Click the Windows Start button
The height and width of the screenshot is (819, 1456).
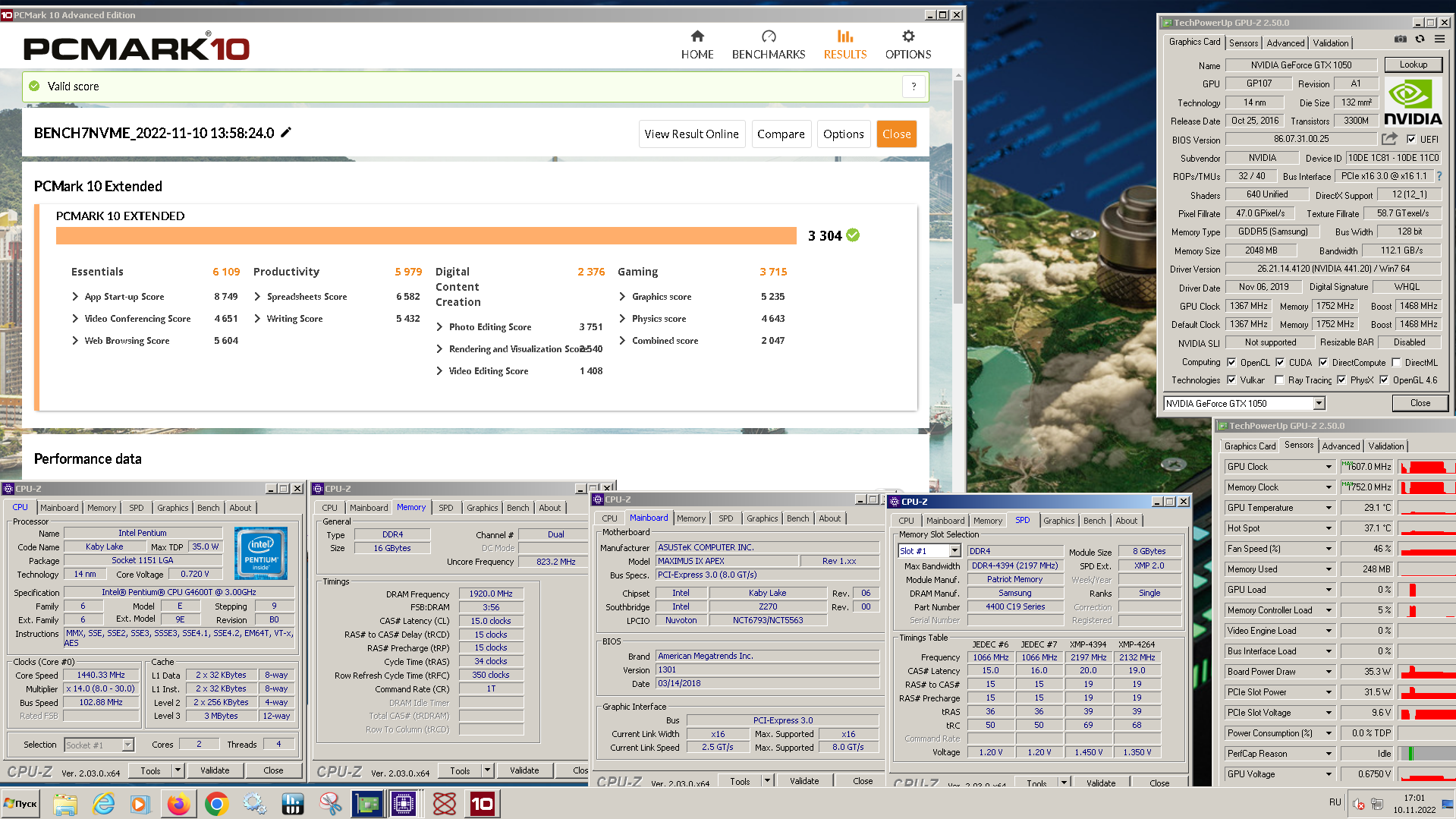(x=21, y=804)
